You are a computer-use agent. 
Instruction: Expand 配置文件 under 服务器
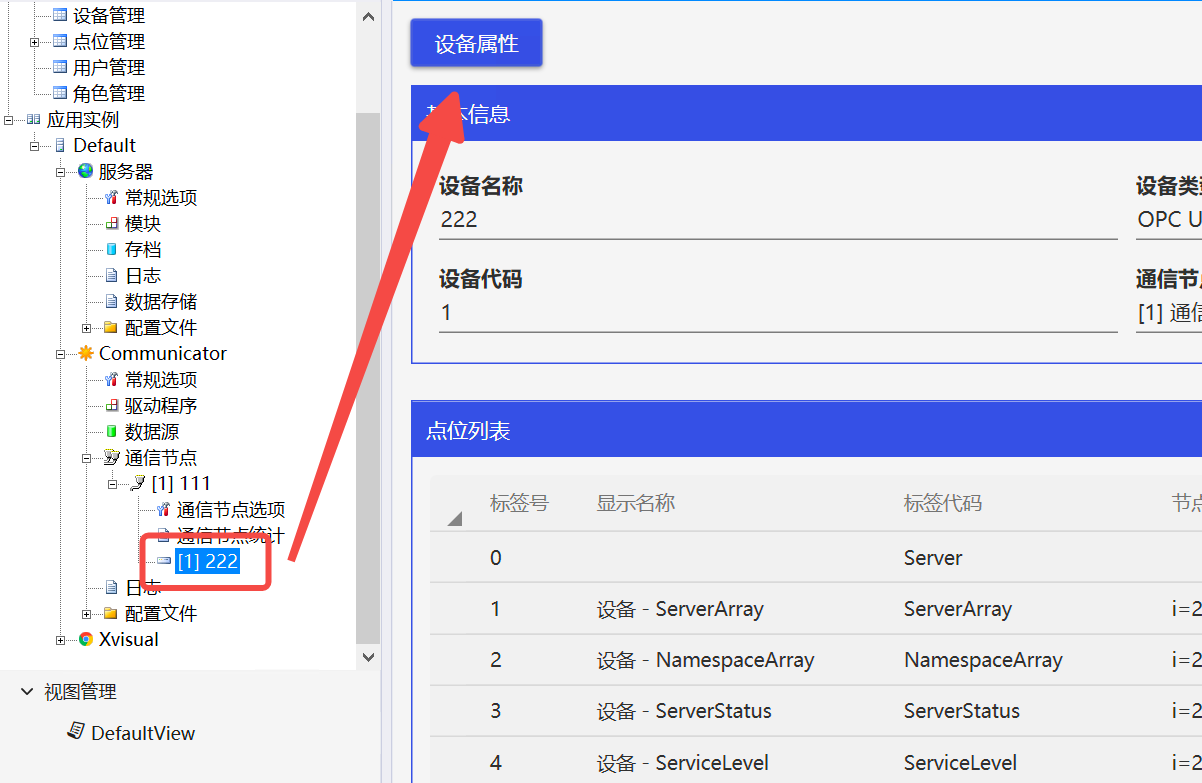pyautogui.click(x=86, y=328)
